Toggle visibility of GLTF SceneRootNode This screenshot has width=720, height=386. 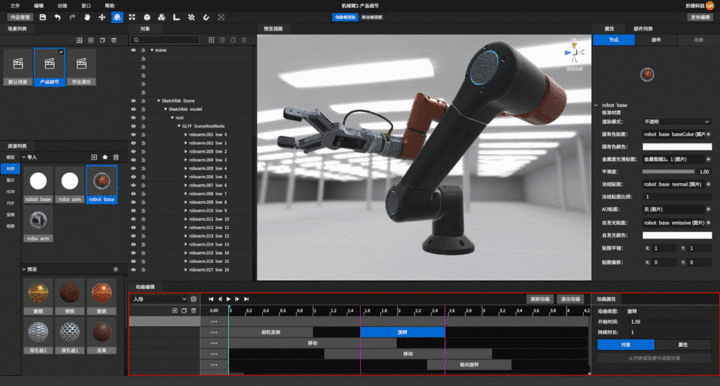(x=134, y=126)
